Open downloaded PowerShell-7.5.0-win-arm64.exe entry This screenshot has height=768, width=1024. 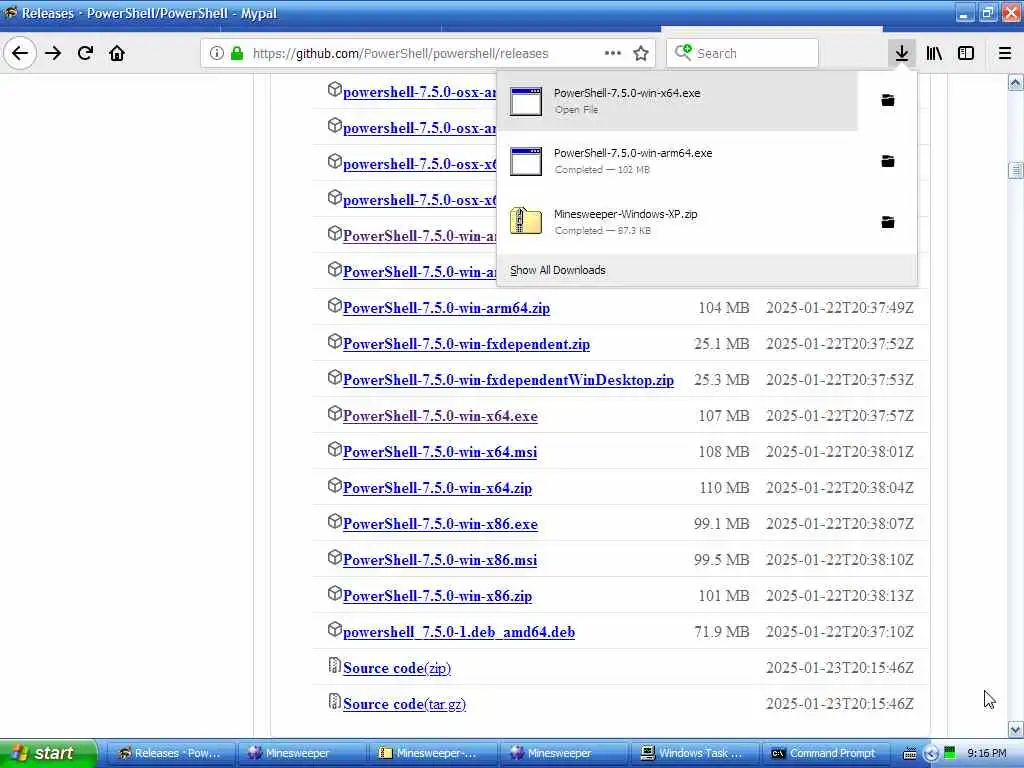pos(677,161)
